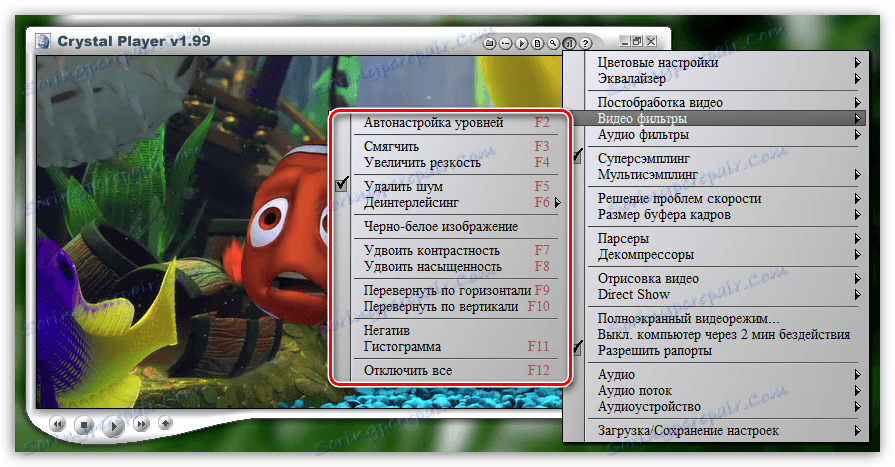Close the Crystal Player window
Viewport: 895px width, 467px height.
(651, 41)
